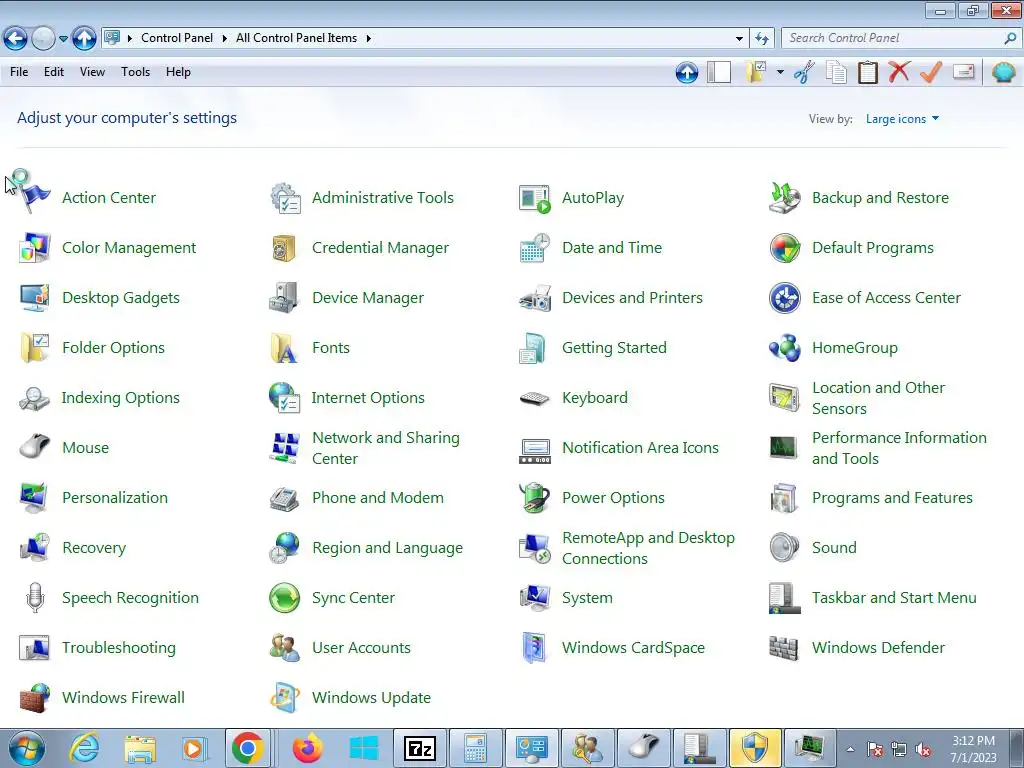The width and height of the screenshot is (1024, 768).
Task: Open the Sound speaker icon
Action: tap(784, 548)
